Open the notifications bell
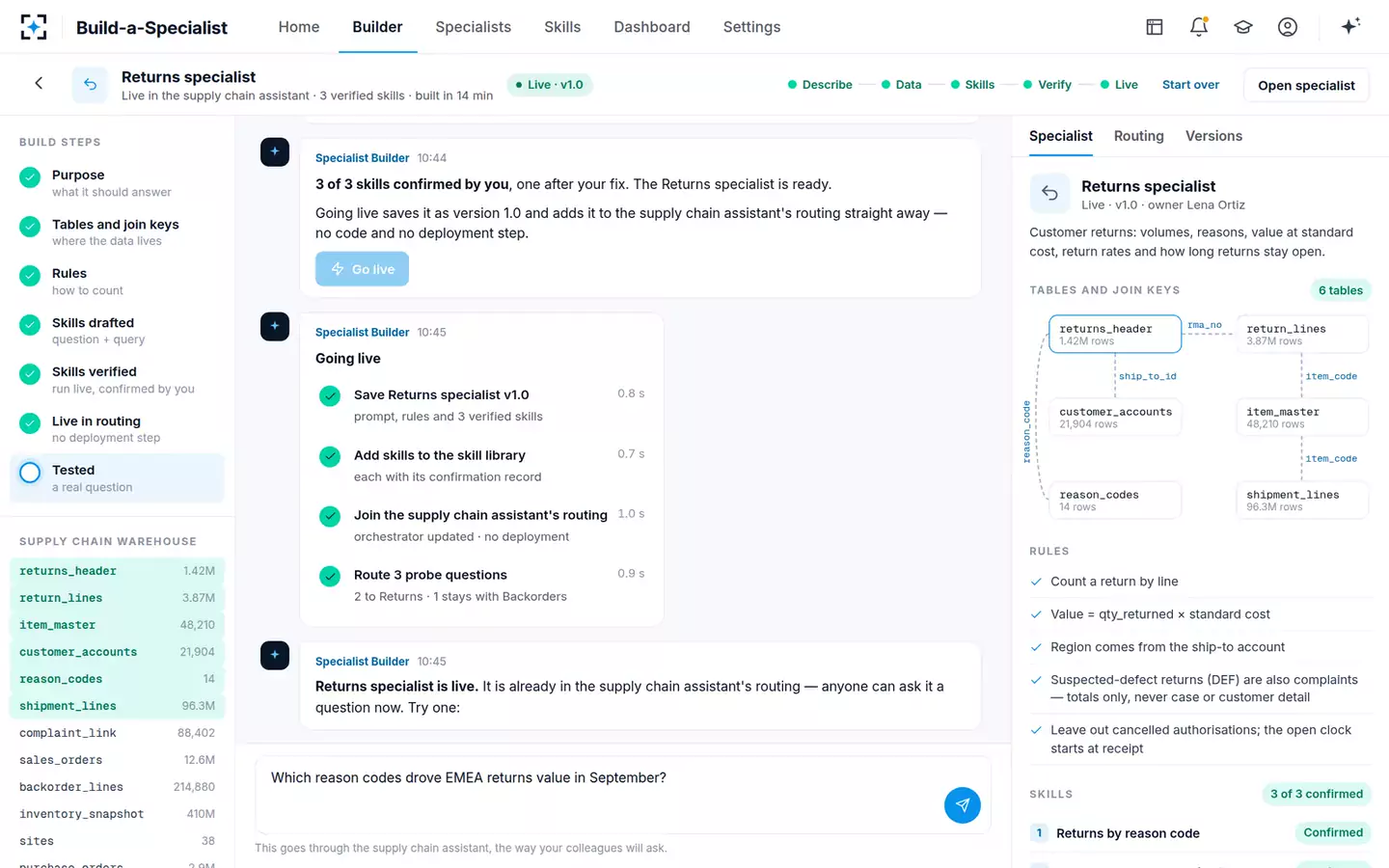This screenshot has width=1389, height=868. click(x=1199, y=27)
